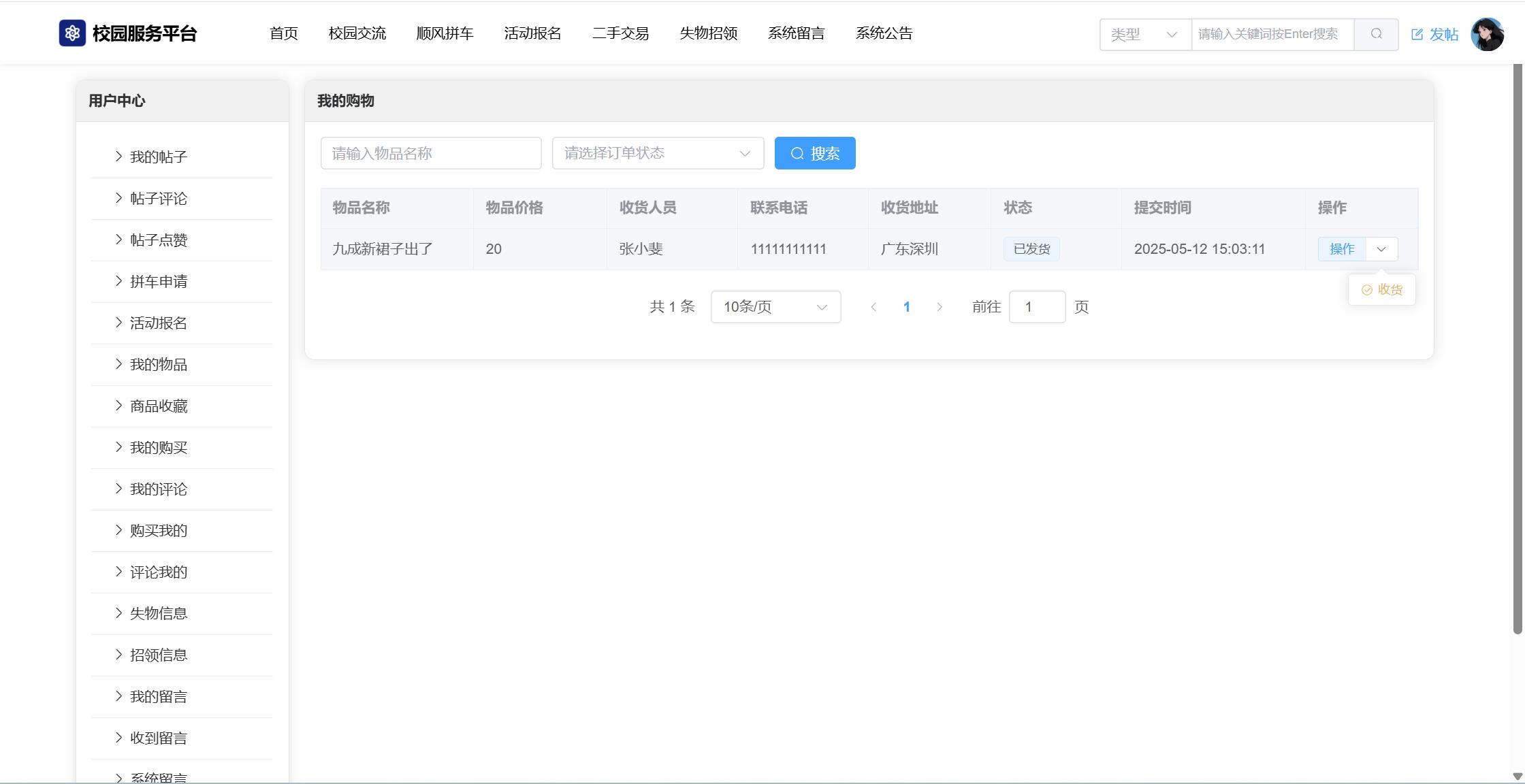Click the item name input field
The width and height of the screenshot is (1525, 784).
coord(430,153)
